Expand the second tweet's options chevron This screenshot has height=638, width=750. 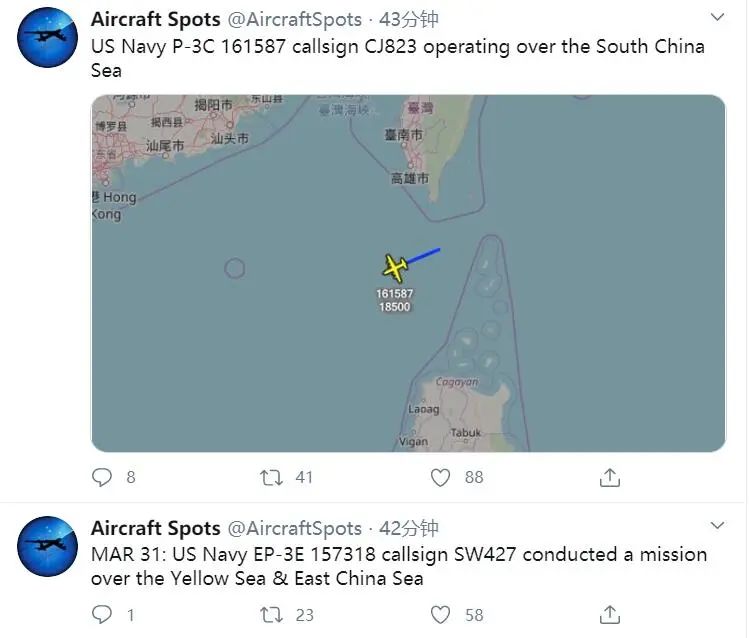coord(718,526)
